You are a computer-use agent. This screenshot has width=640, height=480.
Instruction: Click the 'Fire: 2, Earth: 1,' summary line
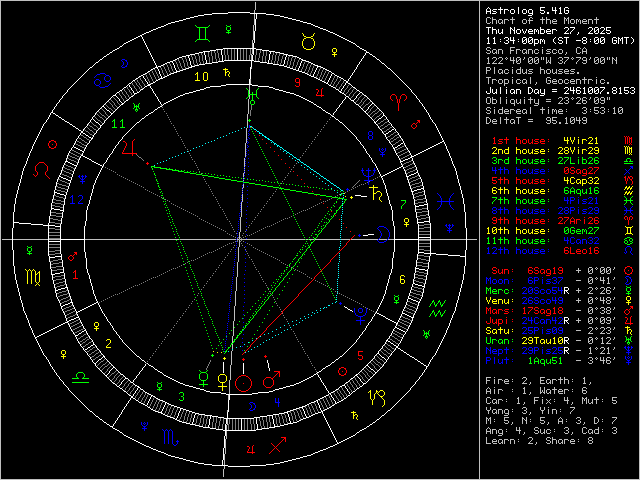pyautogui.click(x=539, y=380)
